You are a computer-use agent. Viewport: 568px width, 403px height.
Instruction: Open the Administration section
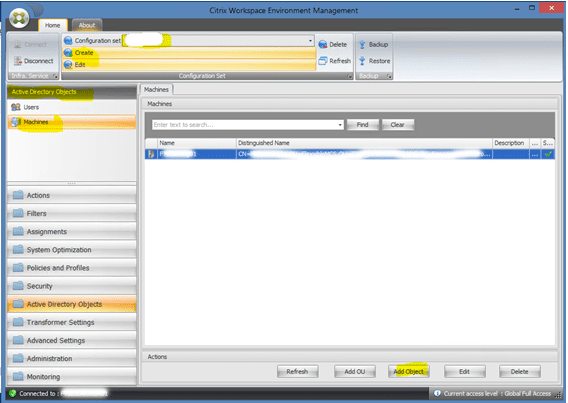(72, 358)
